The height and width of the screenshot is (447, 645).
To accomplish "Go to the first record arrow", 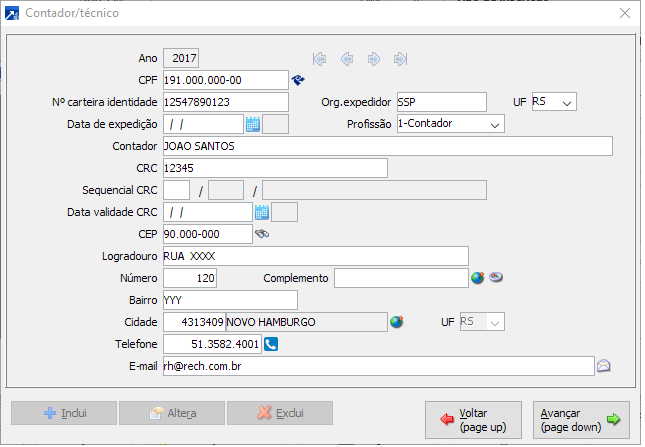I will 319,59.
